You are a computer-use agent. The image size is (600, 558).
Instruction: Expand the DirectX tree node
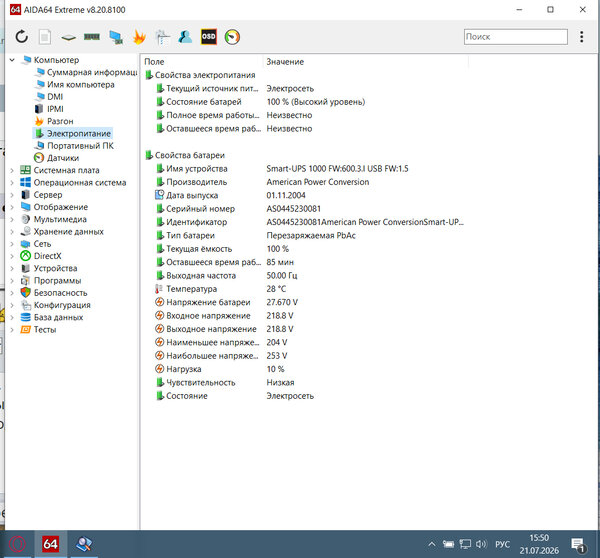(x=12, y=256)
